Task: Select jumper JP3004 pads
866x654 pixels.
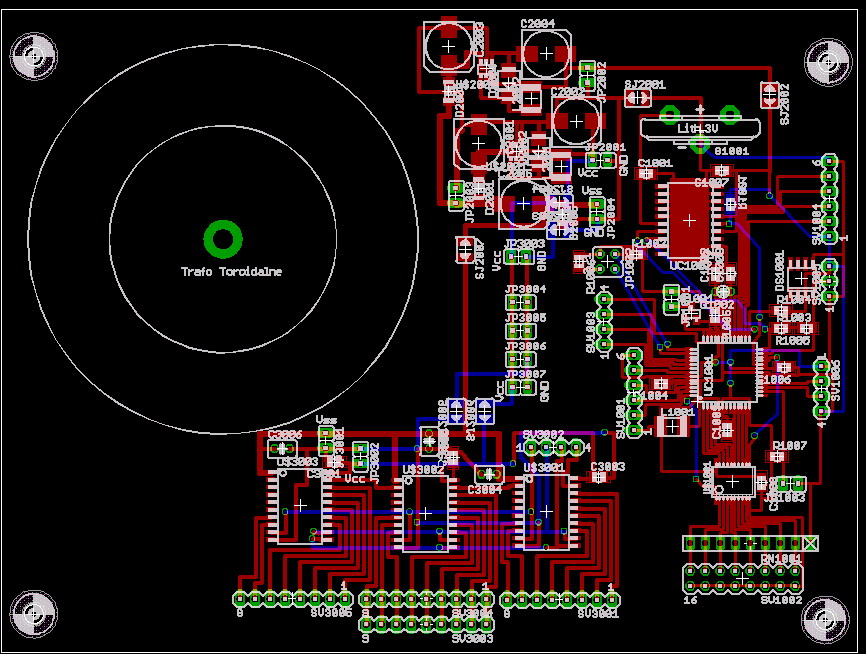Action: [x=520, y=302]
